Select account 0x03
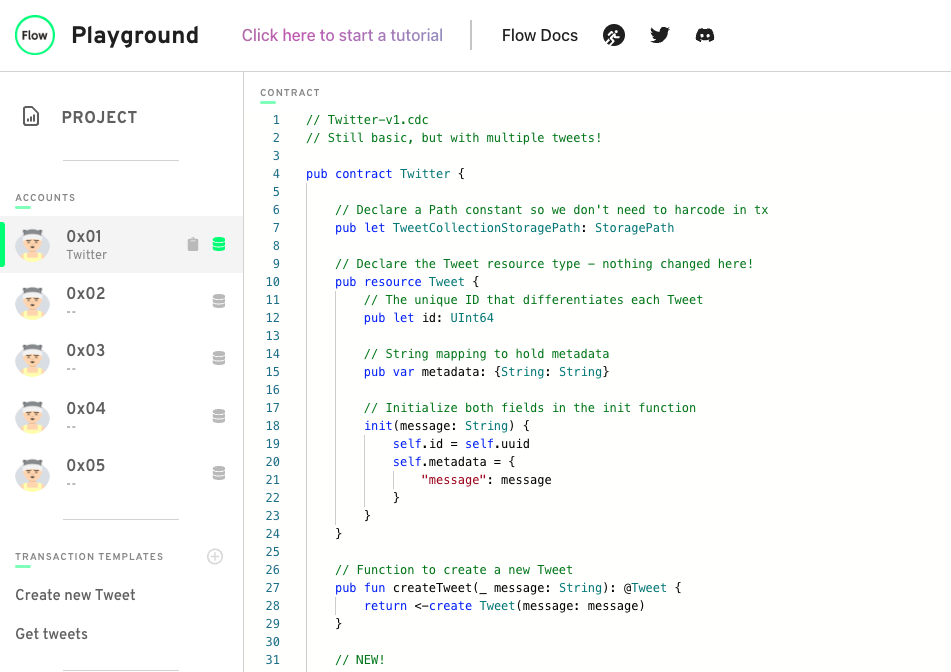This screenshot has height=672, width=951. click(121, 358)
